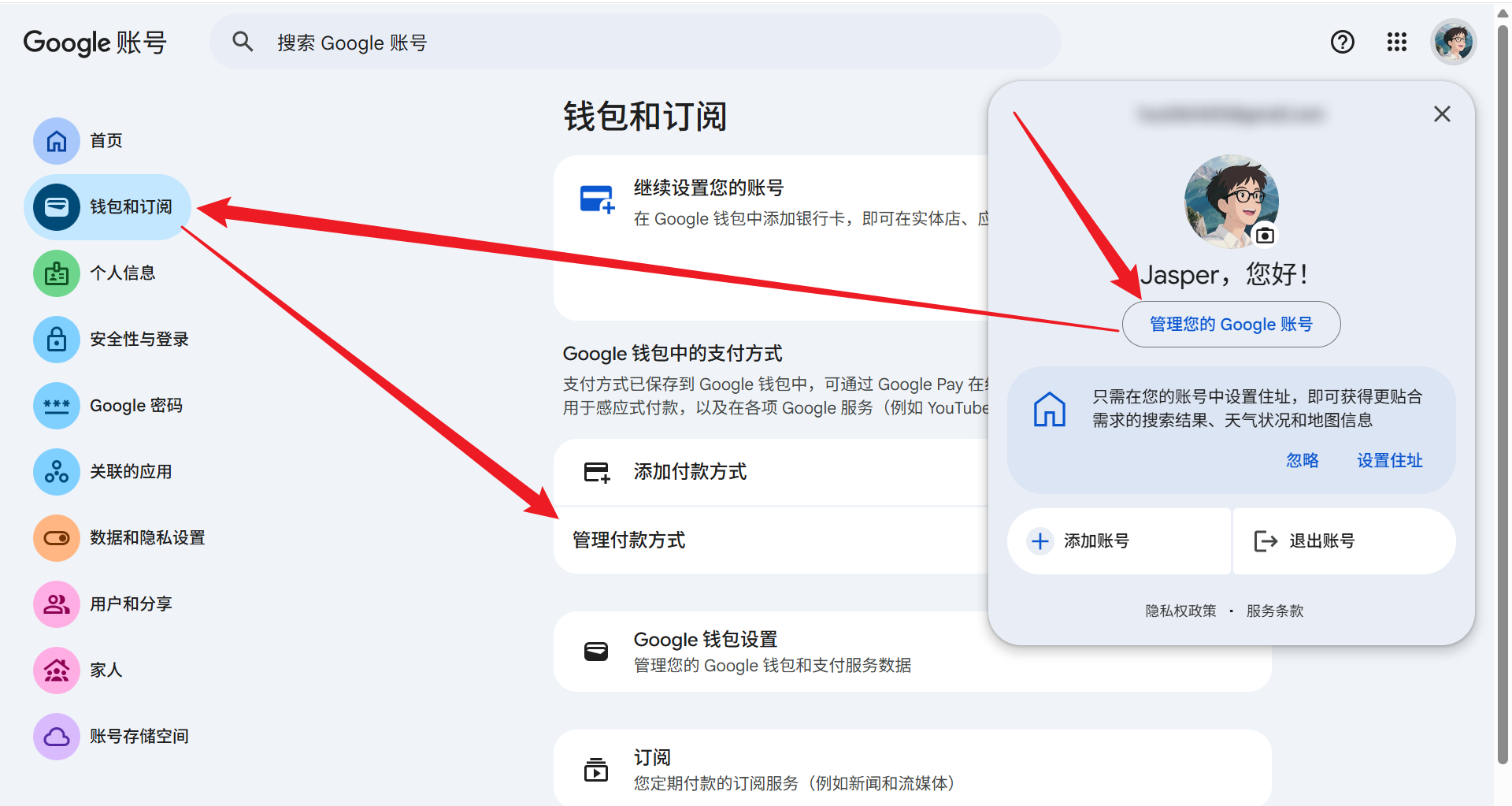Click the wallet icon beside Google 钱包设置
Viewport: 1512px width, 806px height.
(596, 652)
